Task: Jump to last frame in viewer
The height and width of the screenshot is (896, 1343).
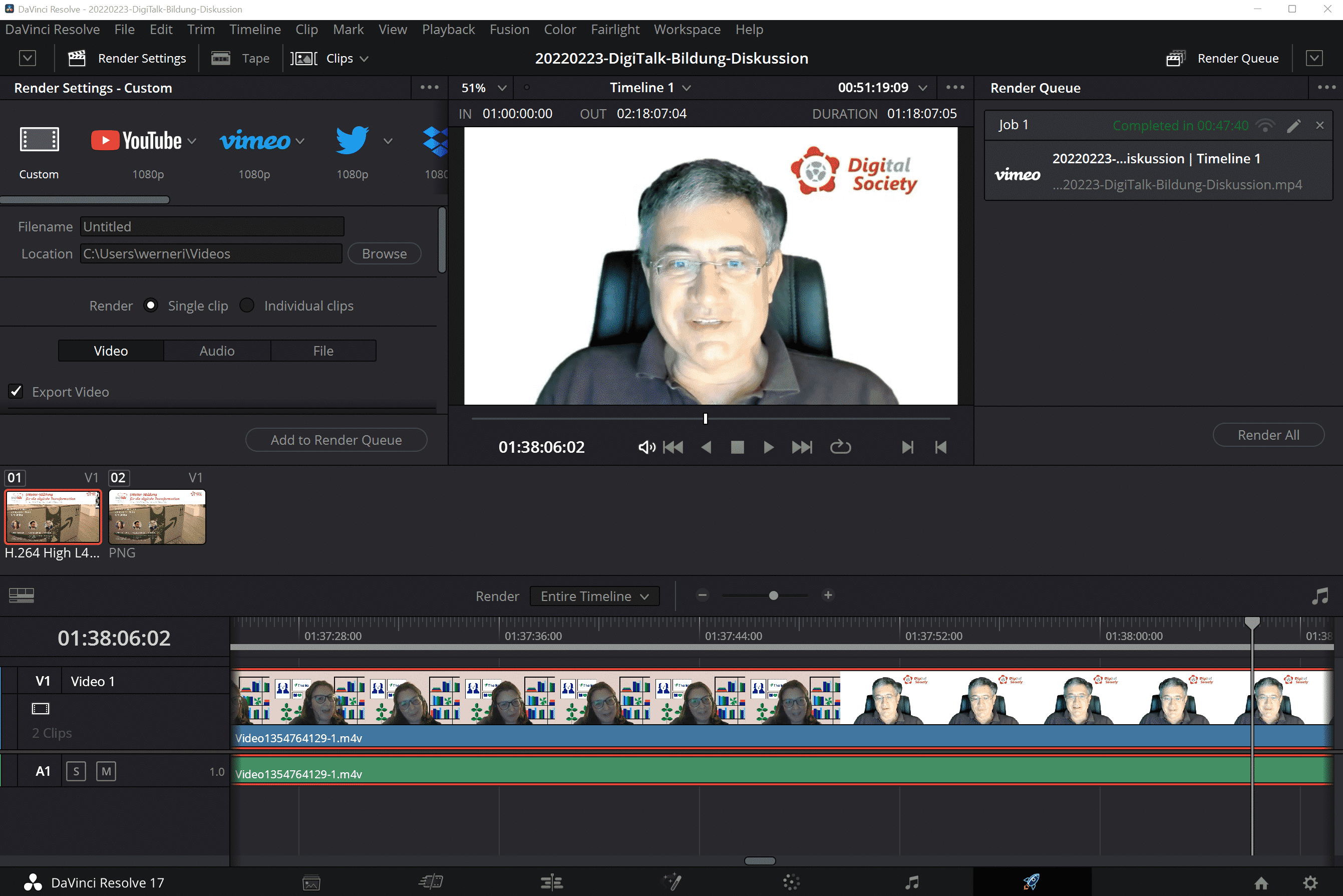Action: pos(802,447)
